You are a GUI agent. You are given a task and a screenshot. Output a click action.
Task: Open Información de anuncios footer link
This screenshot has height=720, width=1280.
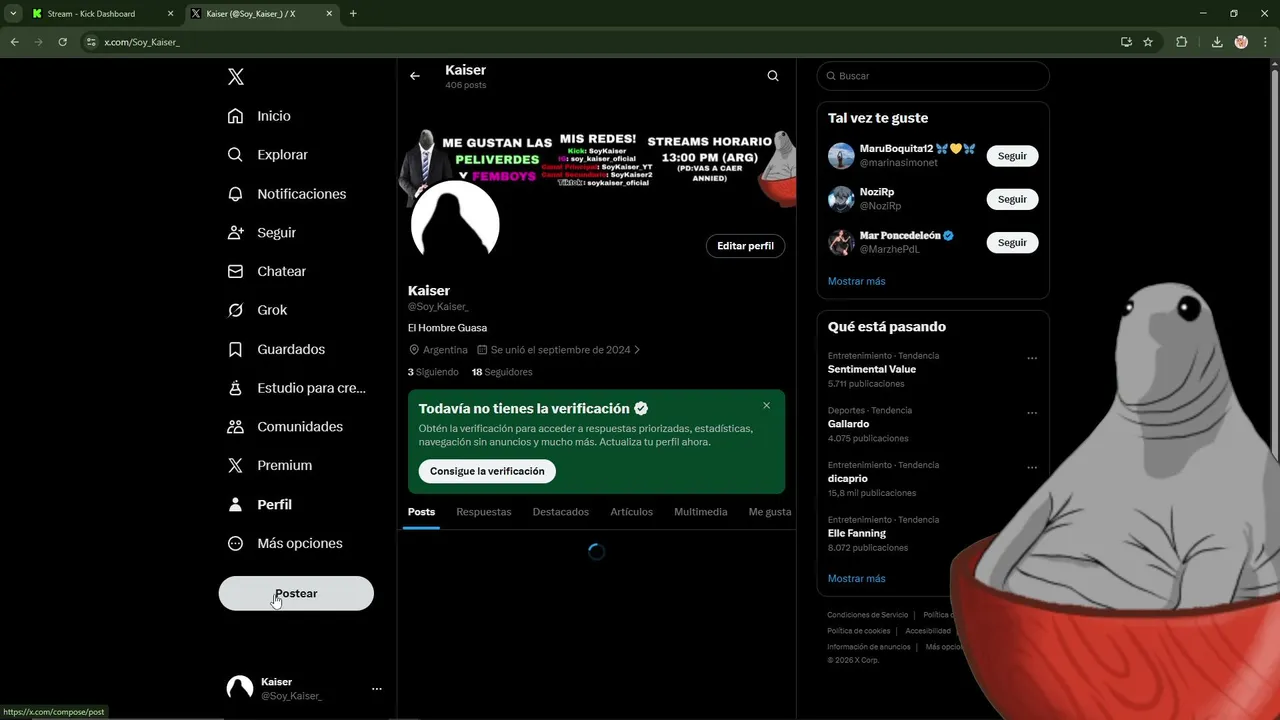click(868, 647)
